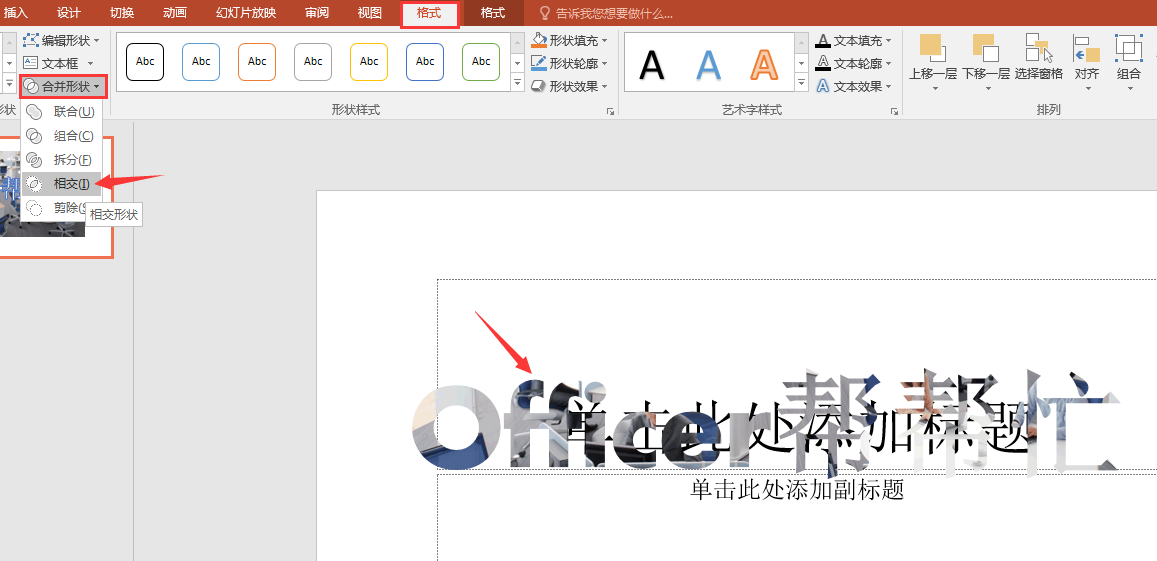Screen dimensions: 1157x561
Task: Click the text fill A icon
Action: [x=823, y=41]
